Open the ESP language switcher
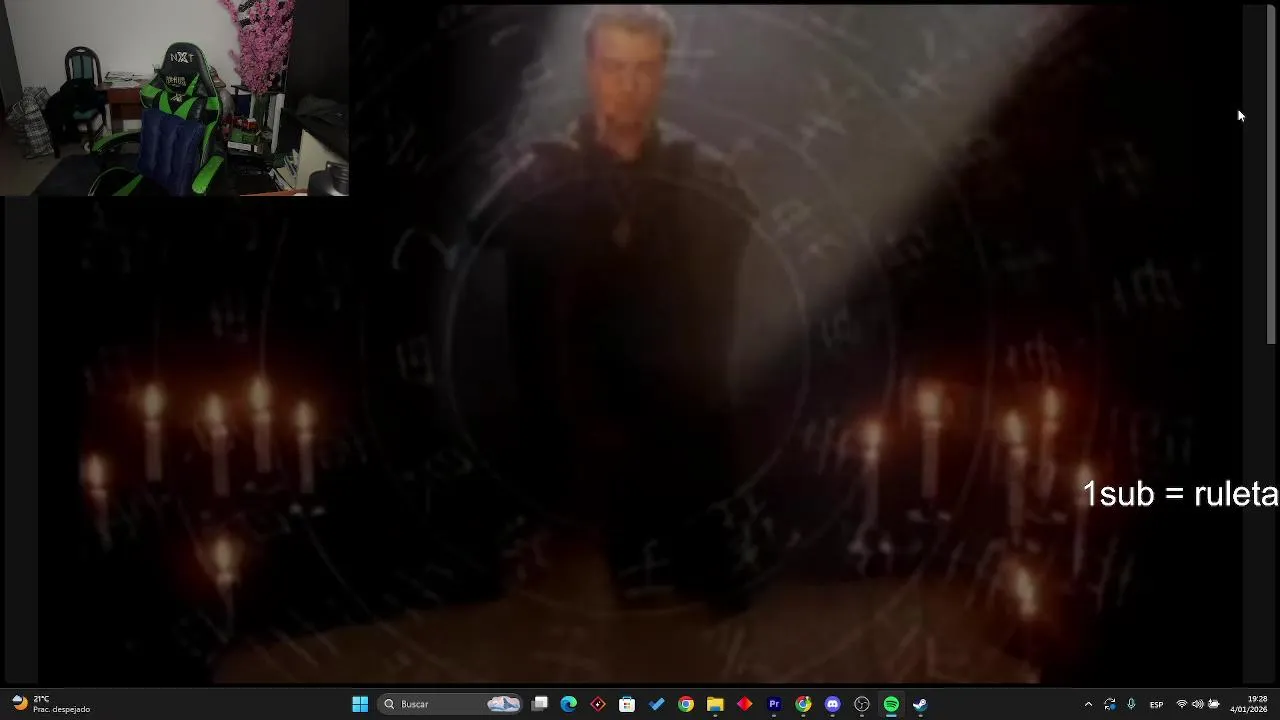Viewport: 1280px width, 720px height. pos(1156,704)
